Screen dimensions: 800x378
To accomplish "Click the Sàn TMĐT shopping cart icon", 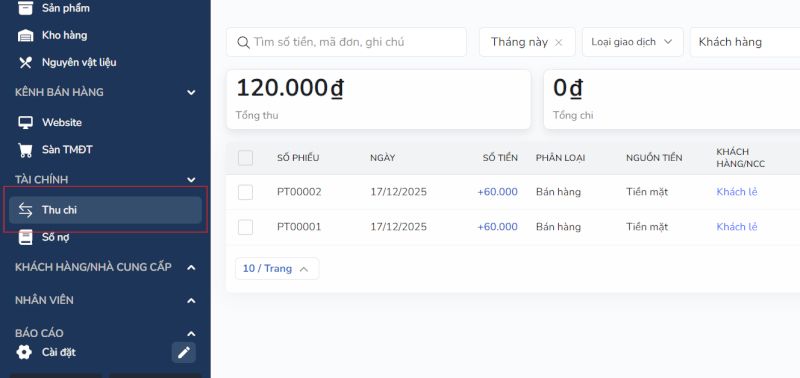I will coord(25,150).
